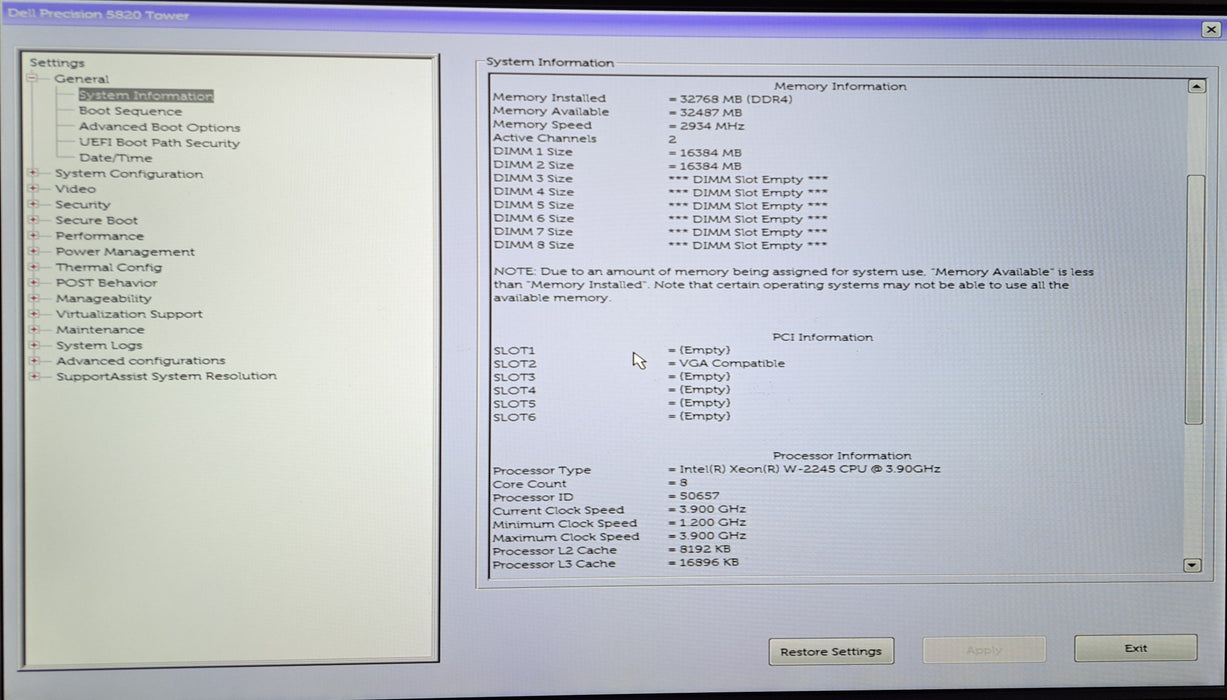The height and width of the screenshot is (700, 1227).
Task: Open the Date/Time settings
Action: click(115, 158)
